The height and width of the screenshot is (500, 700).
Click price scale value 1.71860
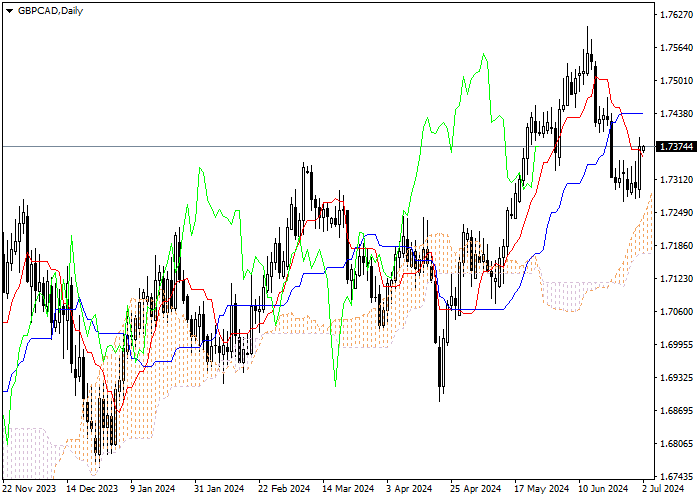click(677, 246)
